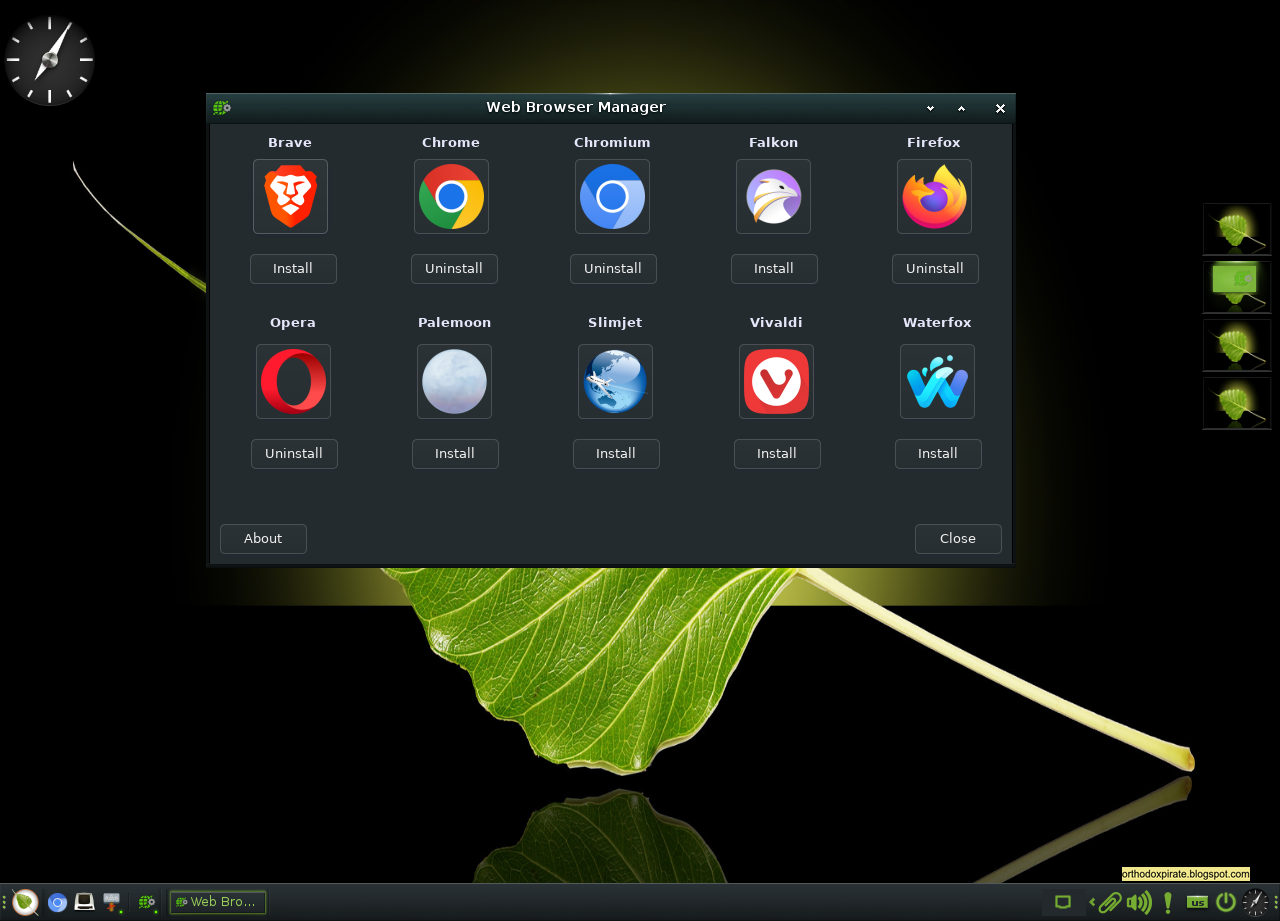Image resolution: width=1280 pixels, height=921 pixels.
Task: Open the window menu icon in the title bar
Action: click(x=222, y=107)
